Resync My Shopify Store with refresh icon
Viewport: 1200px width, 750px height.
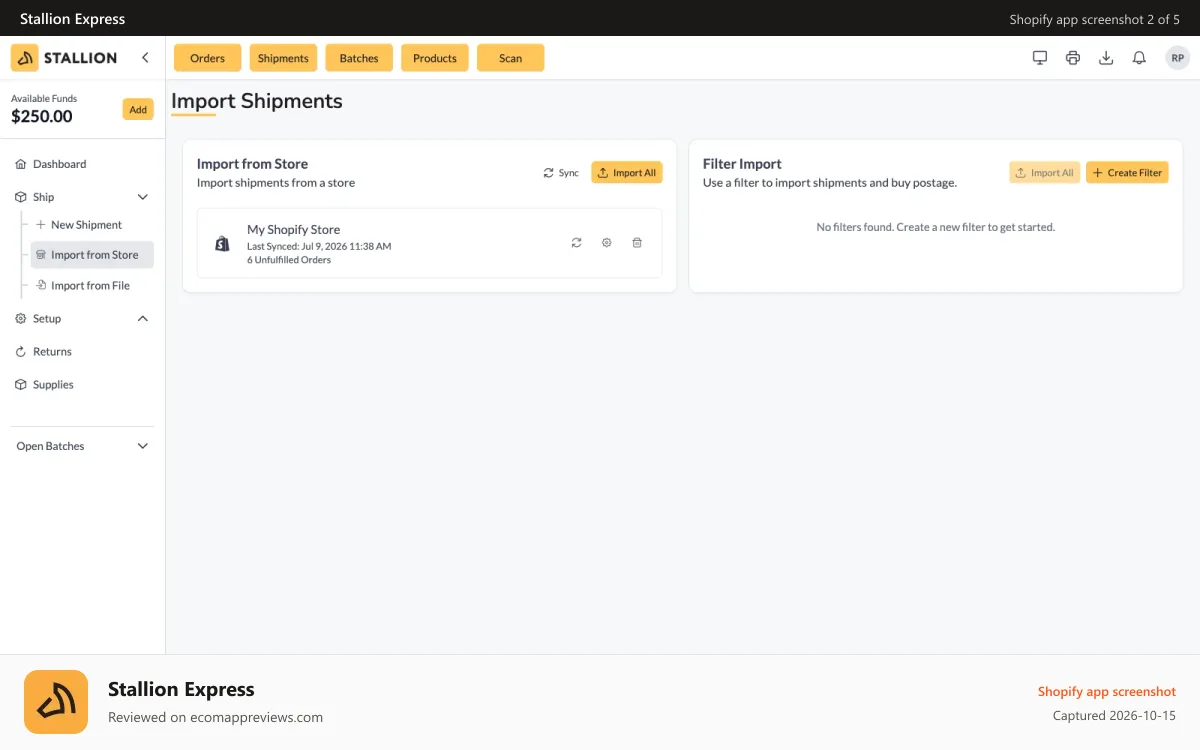576,243
